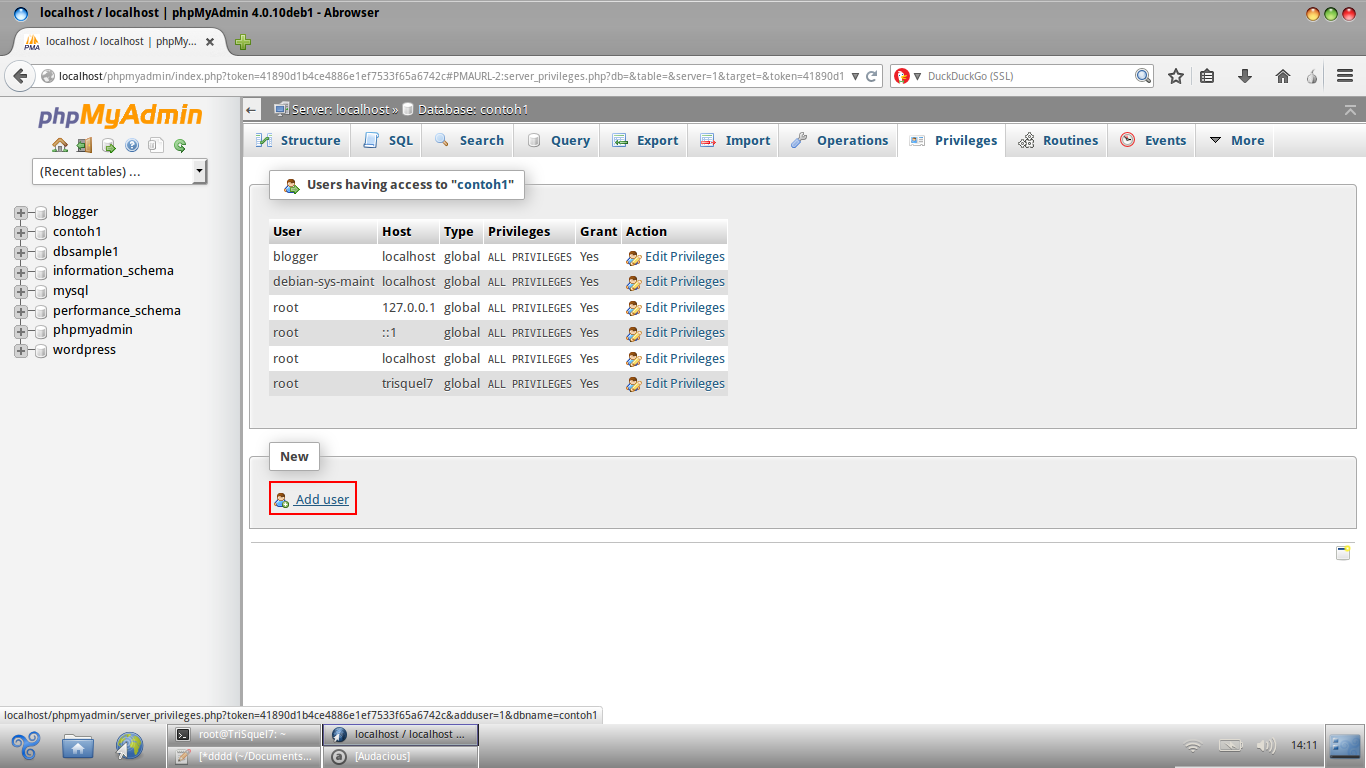Click the phpMyAdmin home icon
This screenshot has width=1366, height=768.
tap(60, 144)
